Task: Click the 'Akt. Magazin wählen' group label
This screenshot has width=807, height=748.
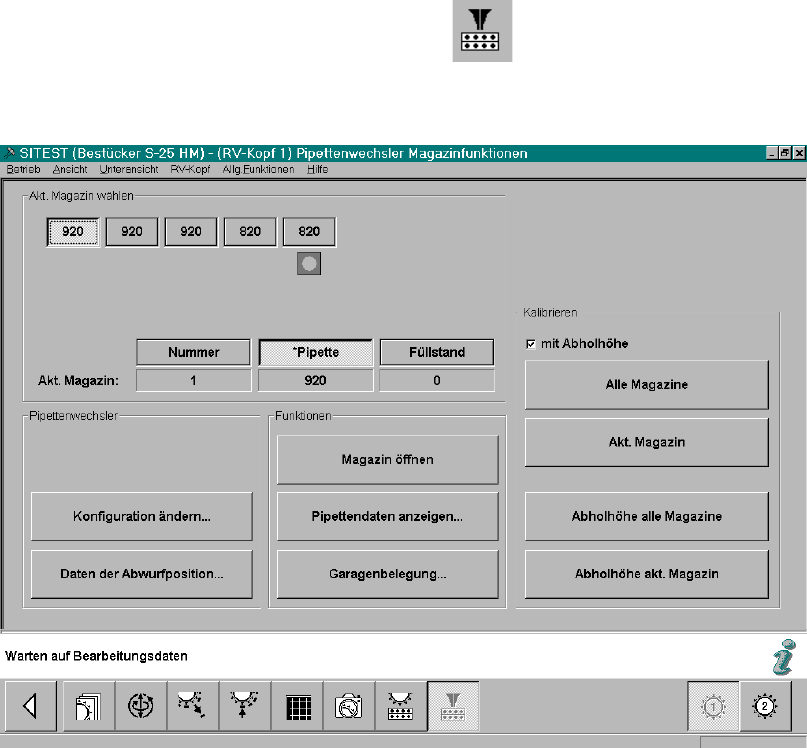Action: (x=81, y=196)
